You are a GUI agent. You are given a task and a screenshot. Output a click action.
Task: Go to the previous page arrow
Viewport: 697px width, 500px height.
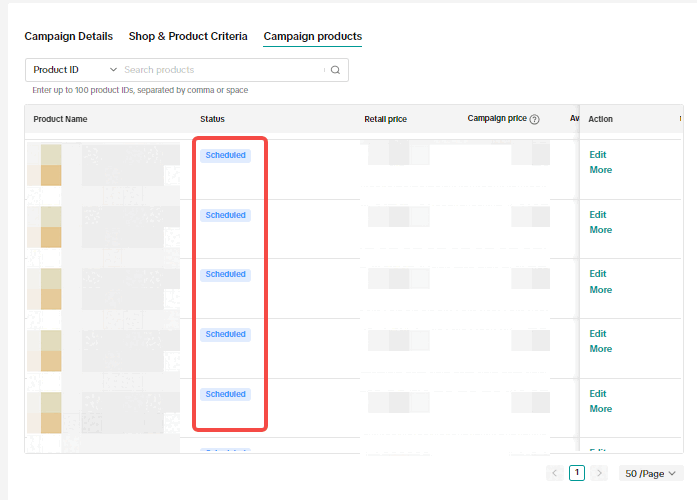click(554, 473)
